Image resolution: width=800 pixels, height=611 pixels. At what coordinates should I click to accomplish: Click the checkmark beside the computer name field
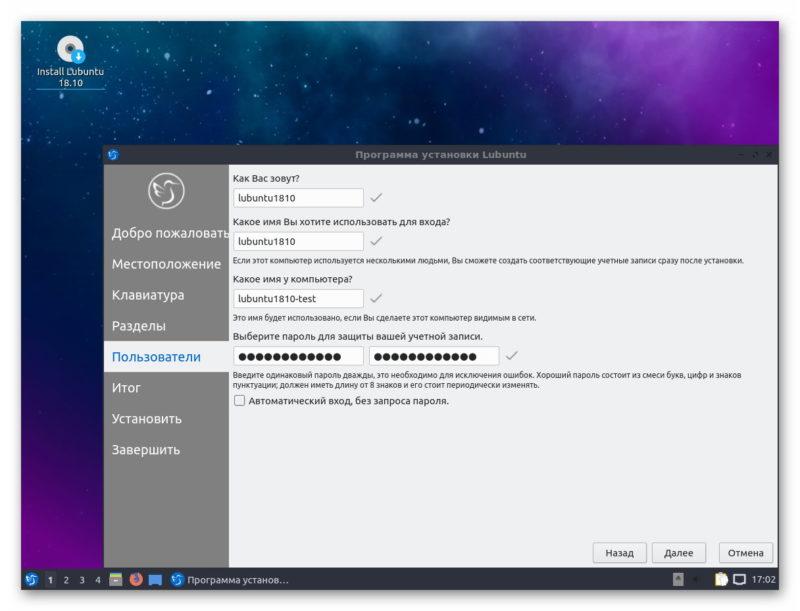[376, 298]
